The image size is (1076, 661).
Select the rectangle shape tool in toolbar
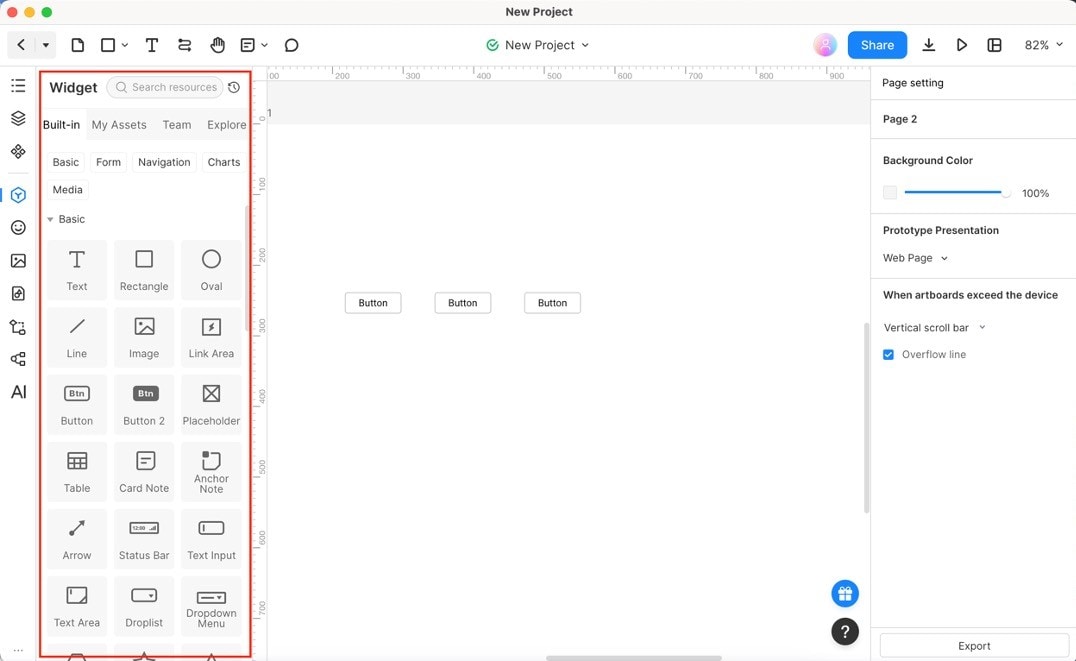[108, 45]
